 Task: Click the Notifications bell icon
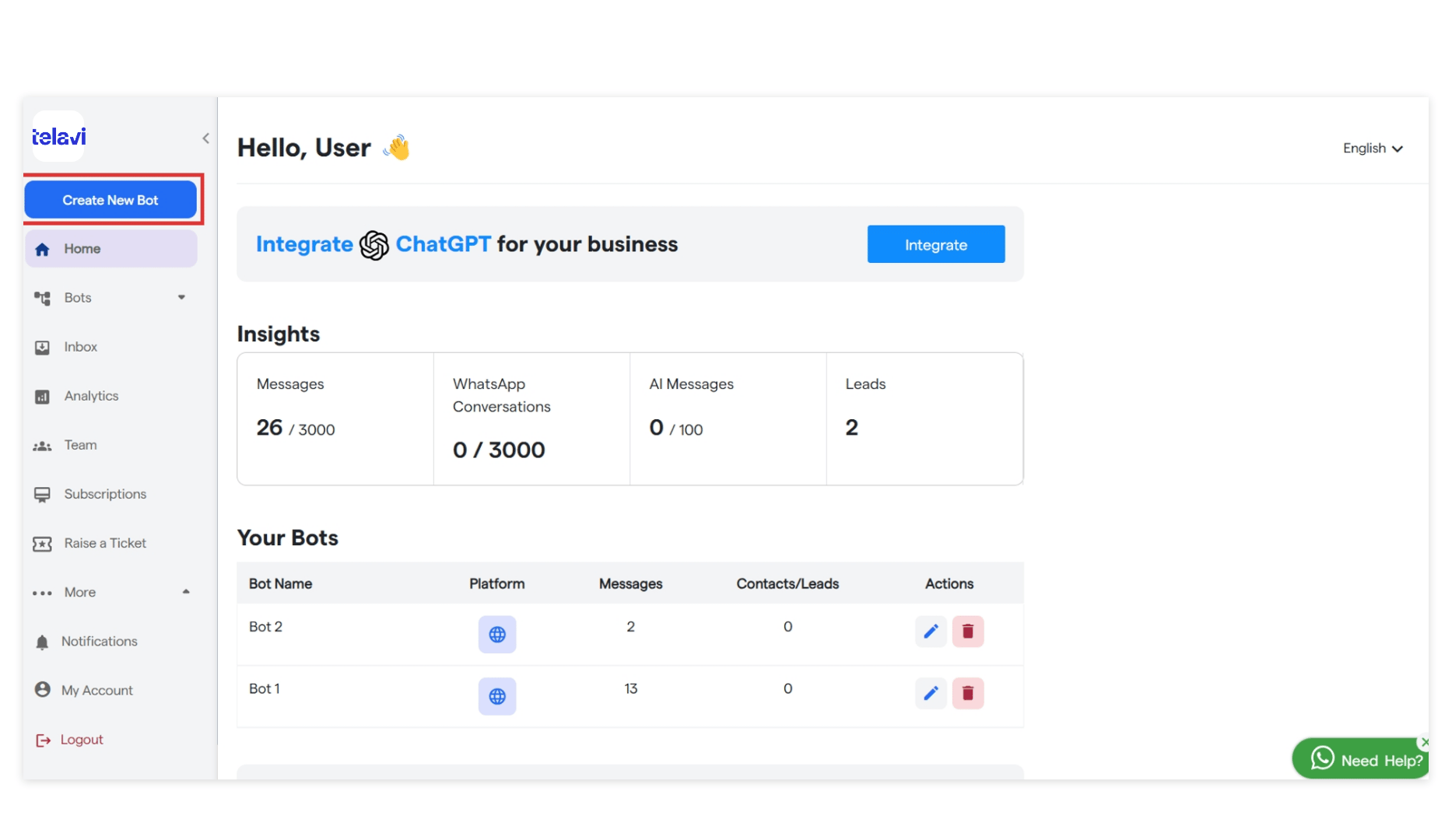click(42, 642)
